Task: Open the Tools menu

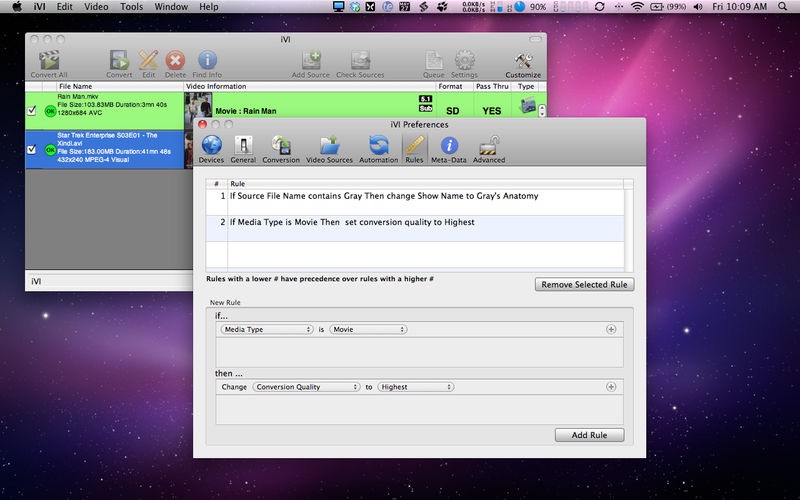Action: (x=131, y=7)
